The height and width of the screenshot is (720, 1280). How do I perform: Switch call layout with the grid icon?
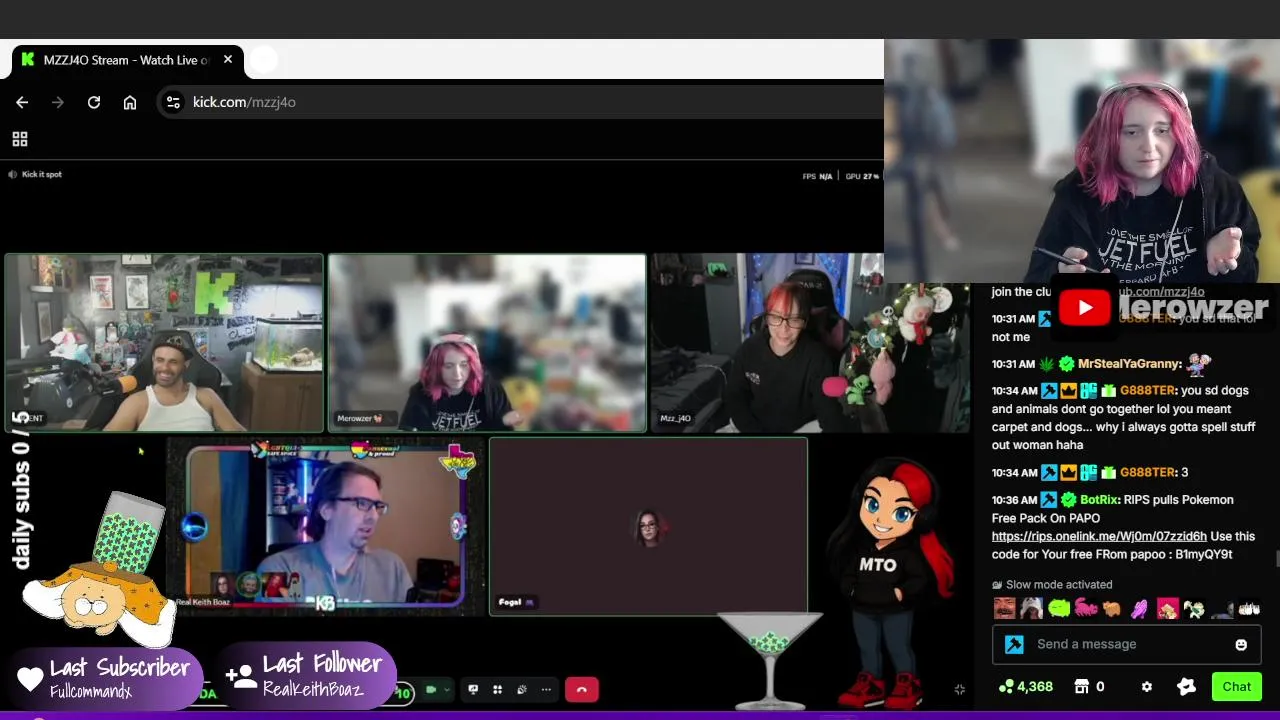point(497,689)
